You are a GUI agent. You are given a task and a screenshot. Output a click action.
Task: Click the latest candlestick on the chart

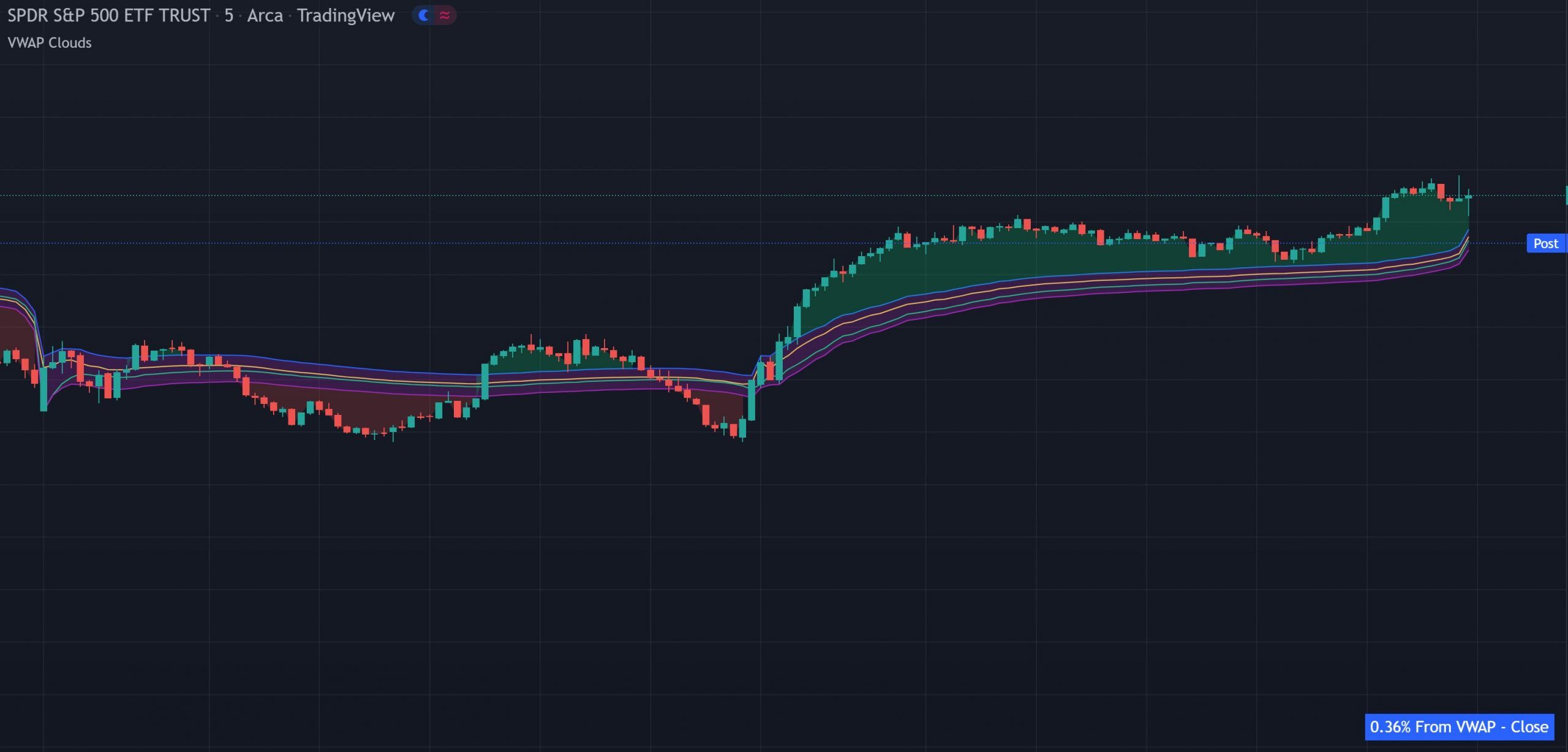[x=1469, y=196]
